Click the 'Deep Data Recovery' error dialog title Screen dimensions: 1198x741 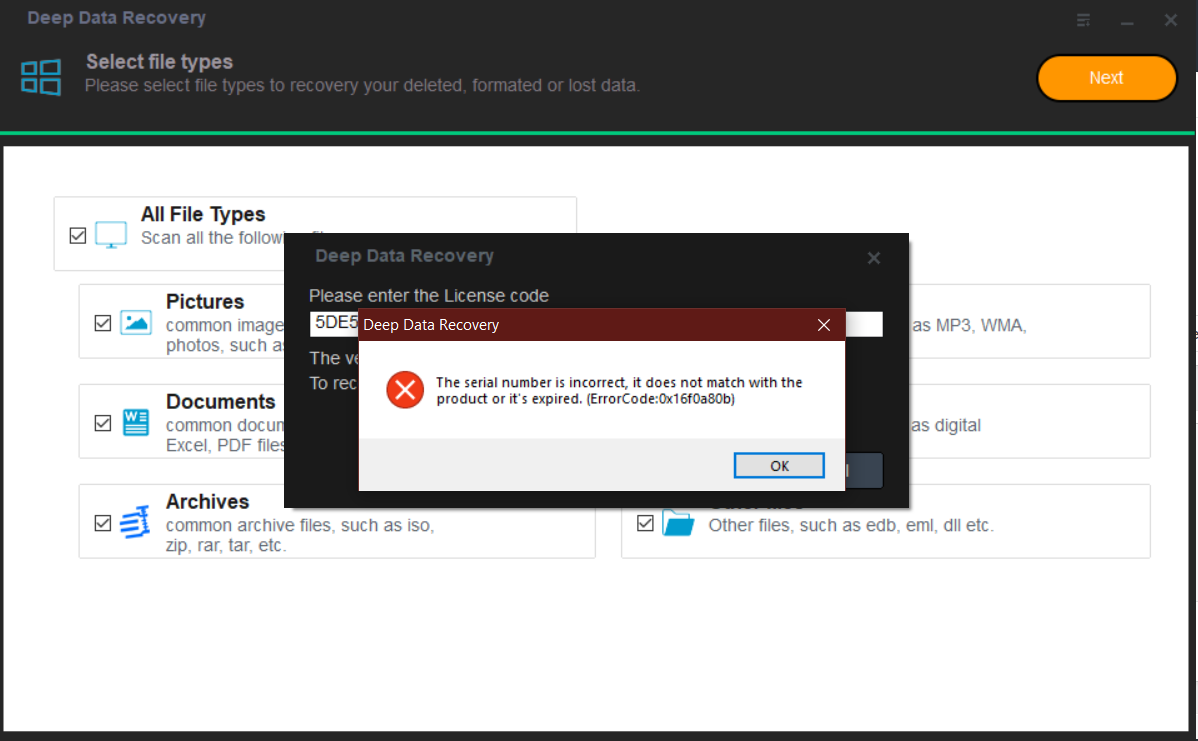coord(431,325)
